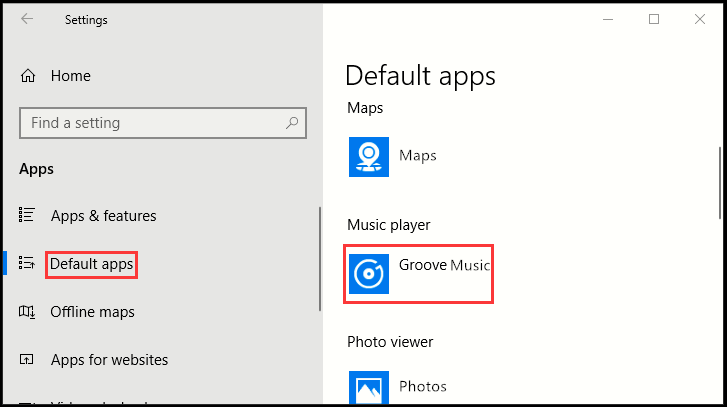This screenshot has height=407, width=727.
Task: Click the Maps app icon
Action: (x=369, y=157)
